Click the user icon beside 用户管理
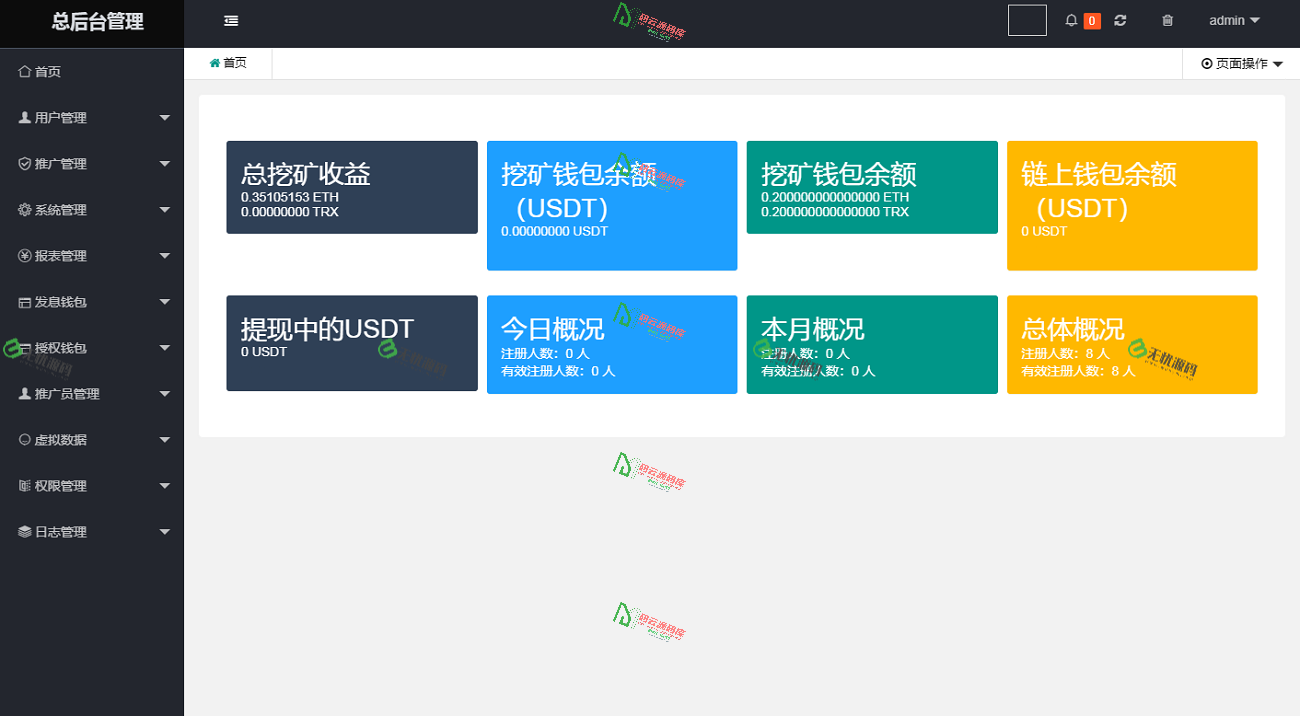 tap(24, 117)
